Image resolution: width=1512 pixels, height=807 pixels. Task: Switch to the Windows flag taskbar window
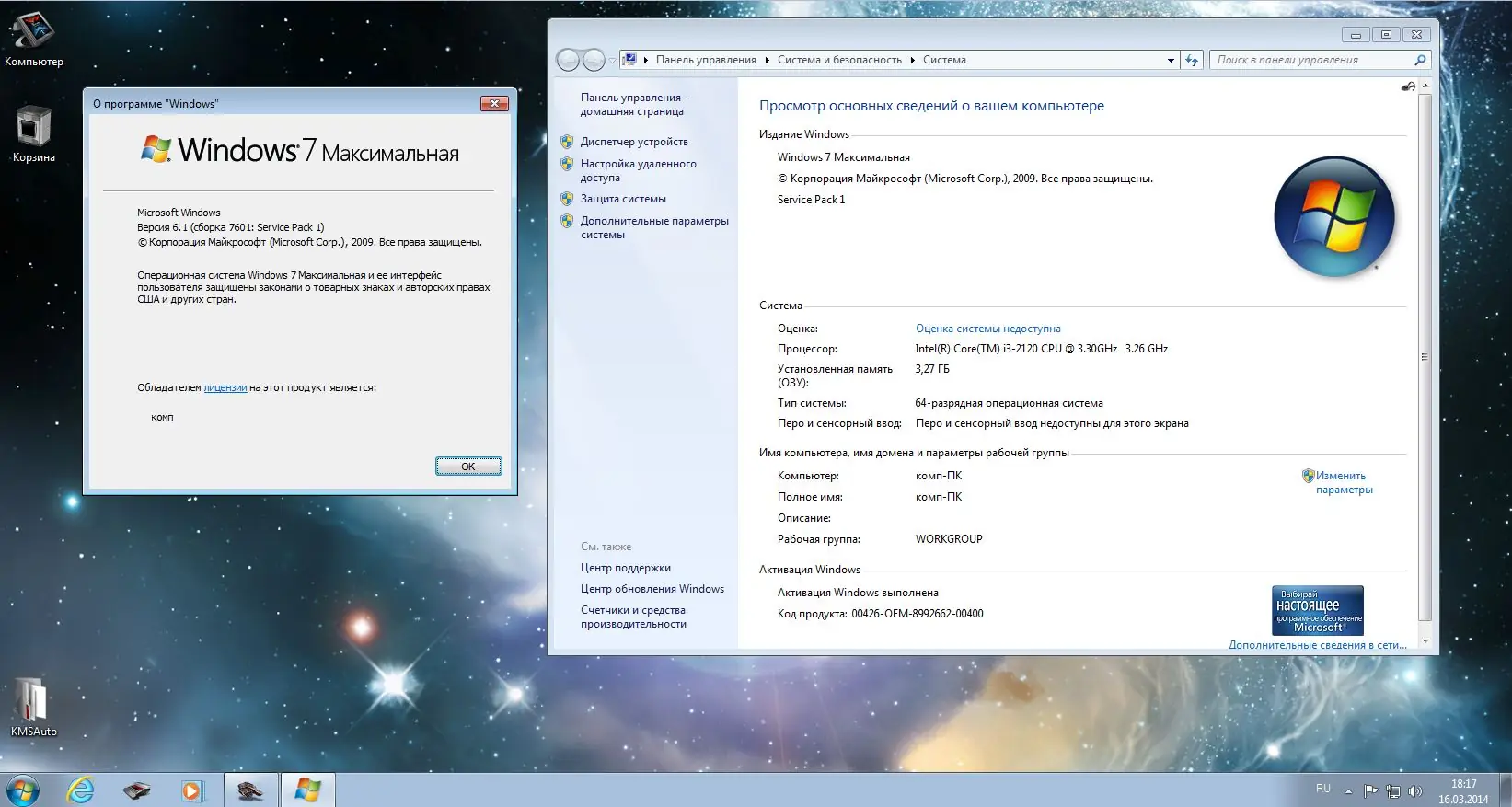point(307,790)
